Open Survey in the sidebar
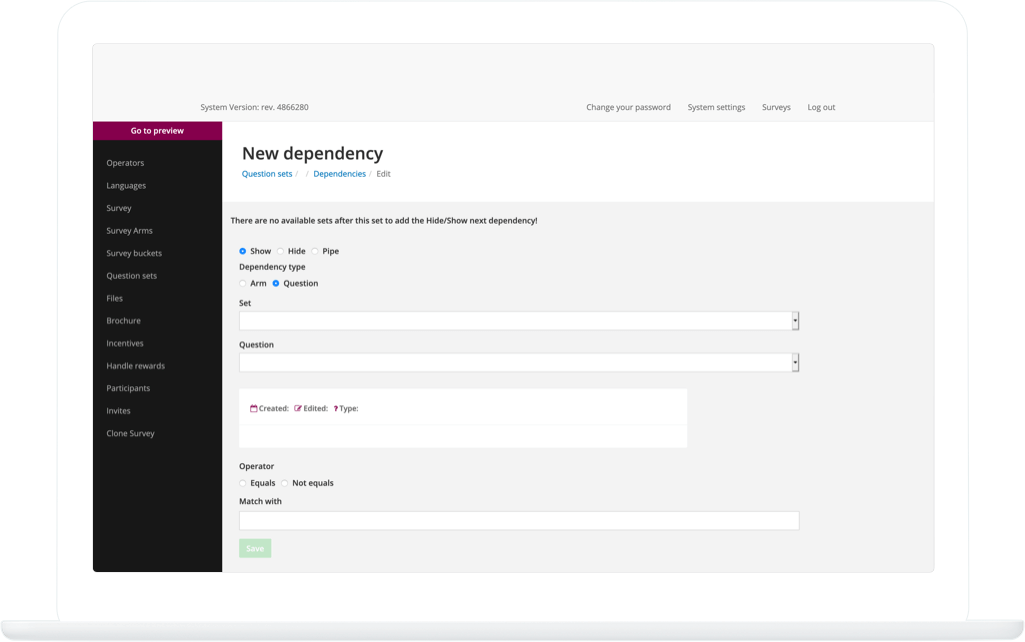The image size is (1025, 642). 119,208
